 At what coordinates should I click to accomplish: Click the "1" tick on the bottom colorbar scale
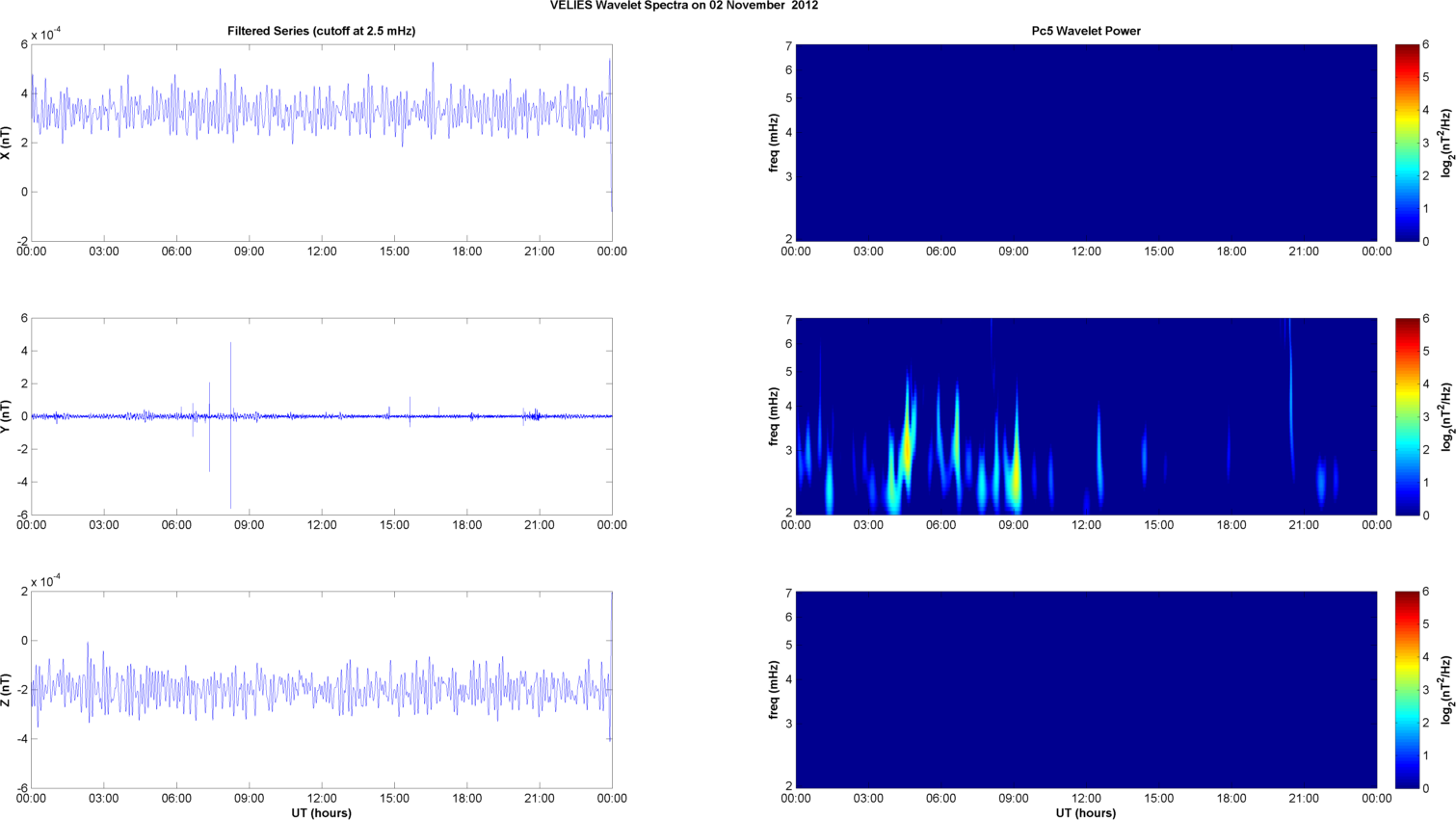(x=1426, y=755)
